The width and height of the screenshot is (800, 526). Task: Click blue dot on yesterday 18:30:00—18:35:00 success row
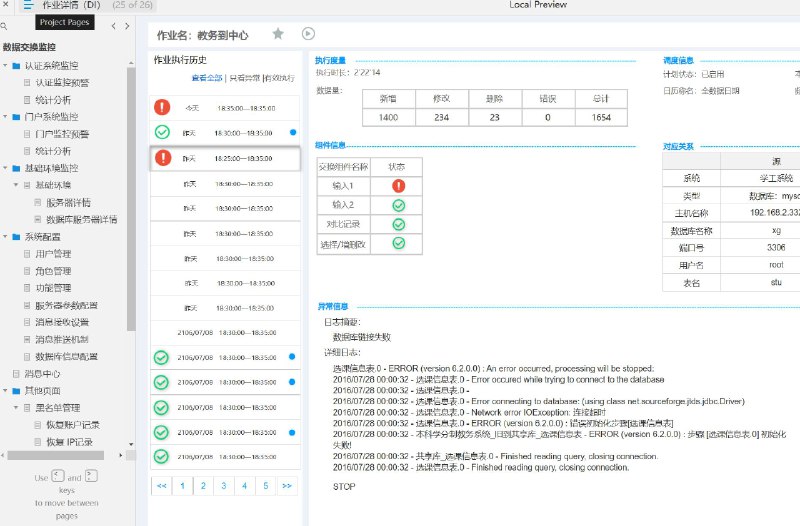coord(293,132)
